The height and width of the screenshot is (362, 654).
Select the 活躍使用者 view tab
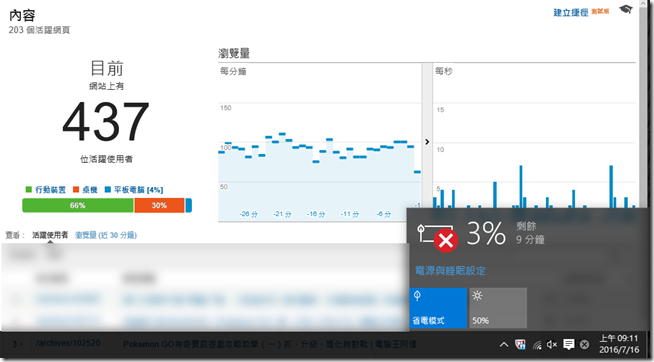click(50, 235)
